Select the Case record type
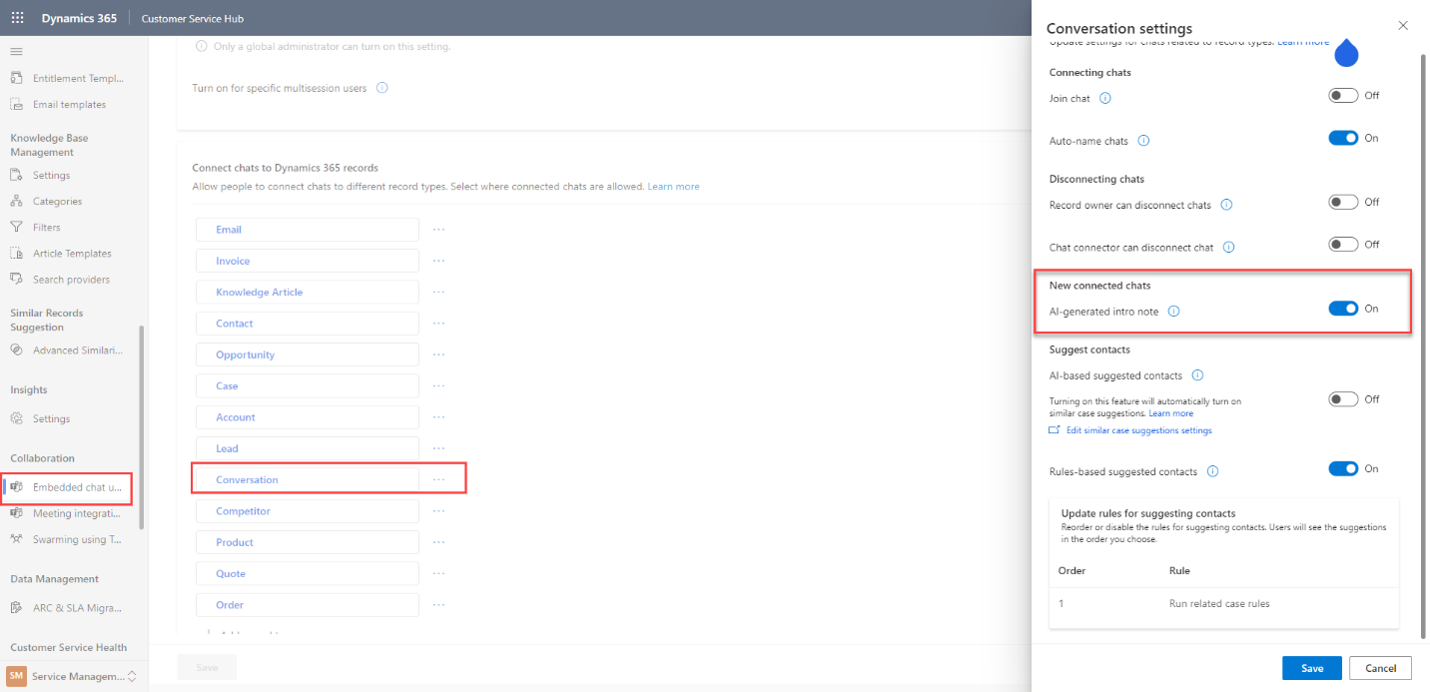 point(307,385)
